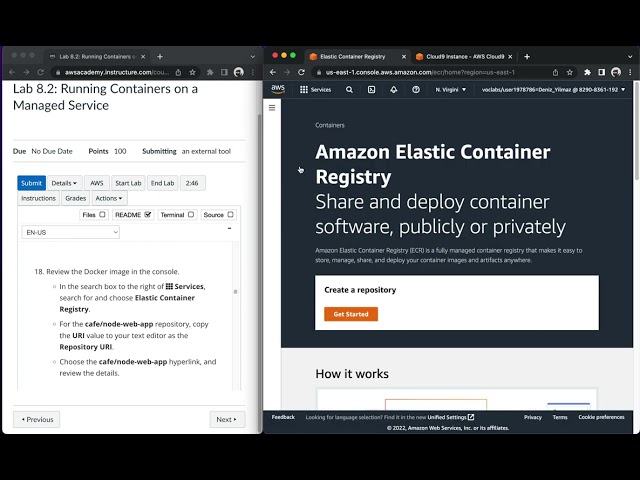Screen dimensions: 640x480
Task: Open the Feedback link
Action: coord(283,417)
